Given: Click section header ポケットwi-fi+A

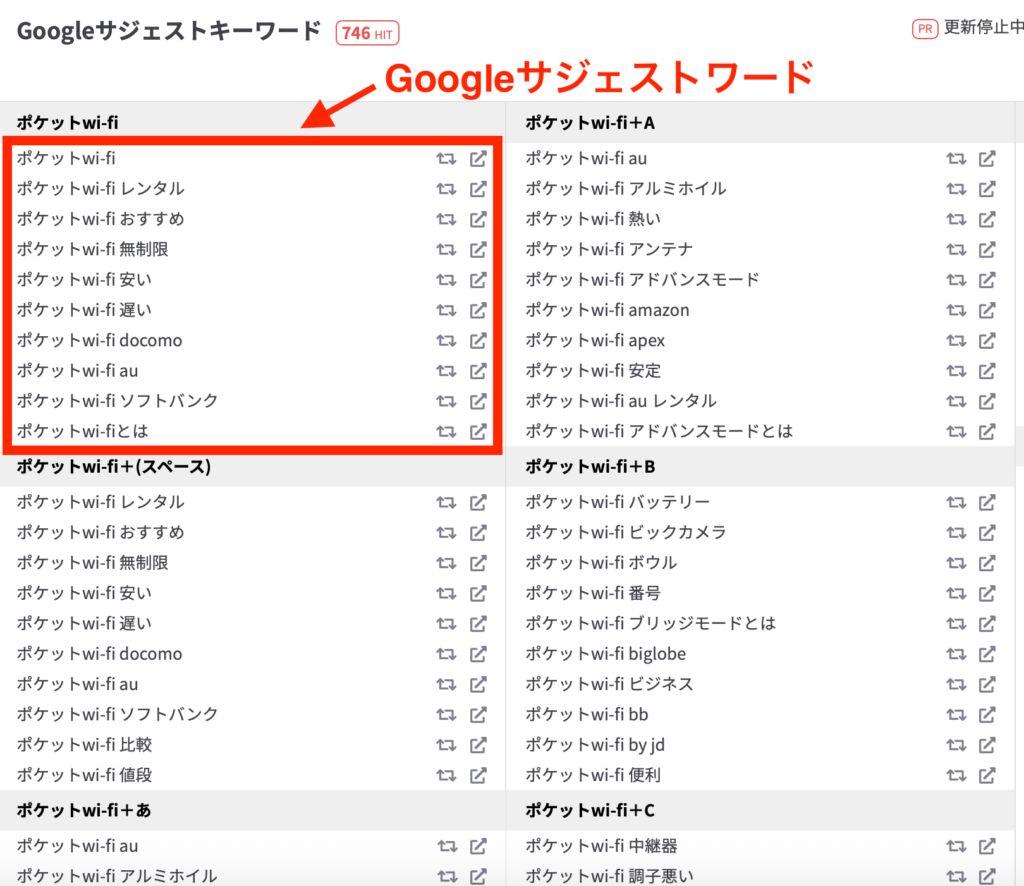Looking at the screenshot, I should [x=590, y=123].
